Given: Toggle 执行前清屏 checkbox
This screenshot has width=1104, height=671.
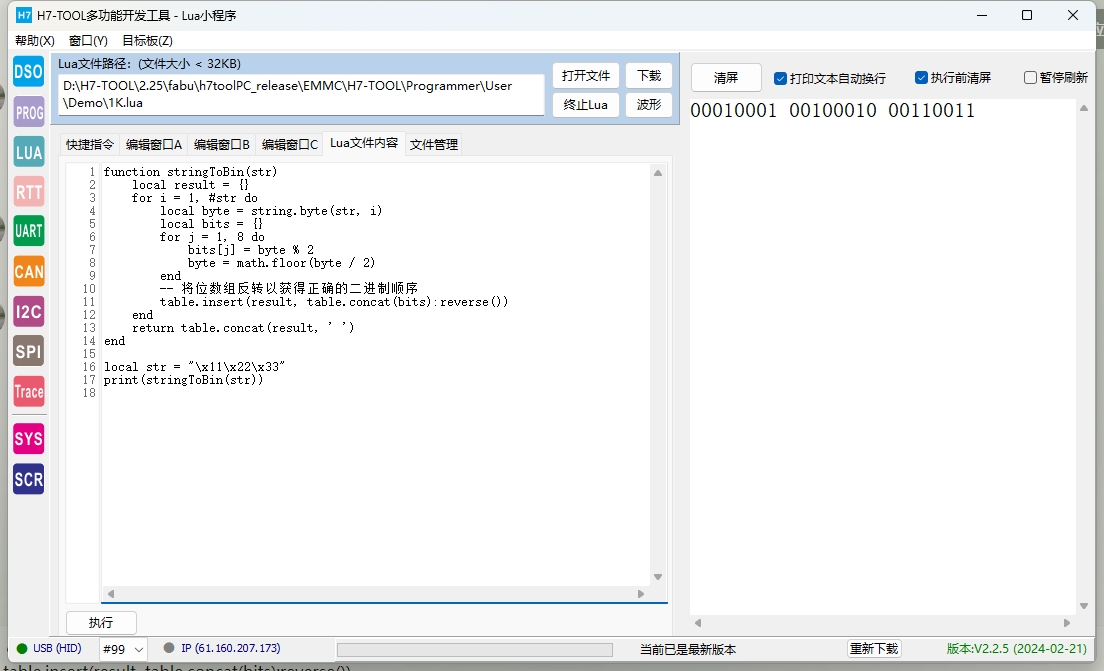Looking at the screenshot, I should coord(921,77).
